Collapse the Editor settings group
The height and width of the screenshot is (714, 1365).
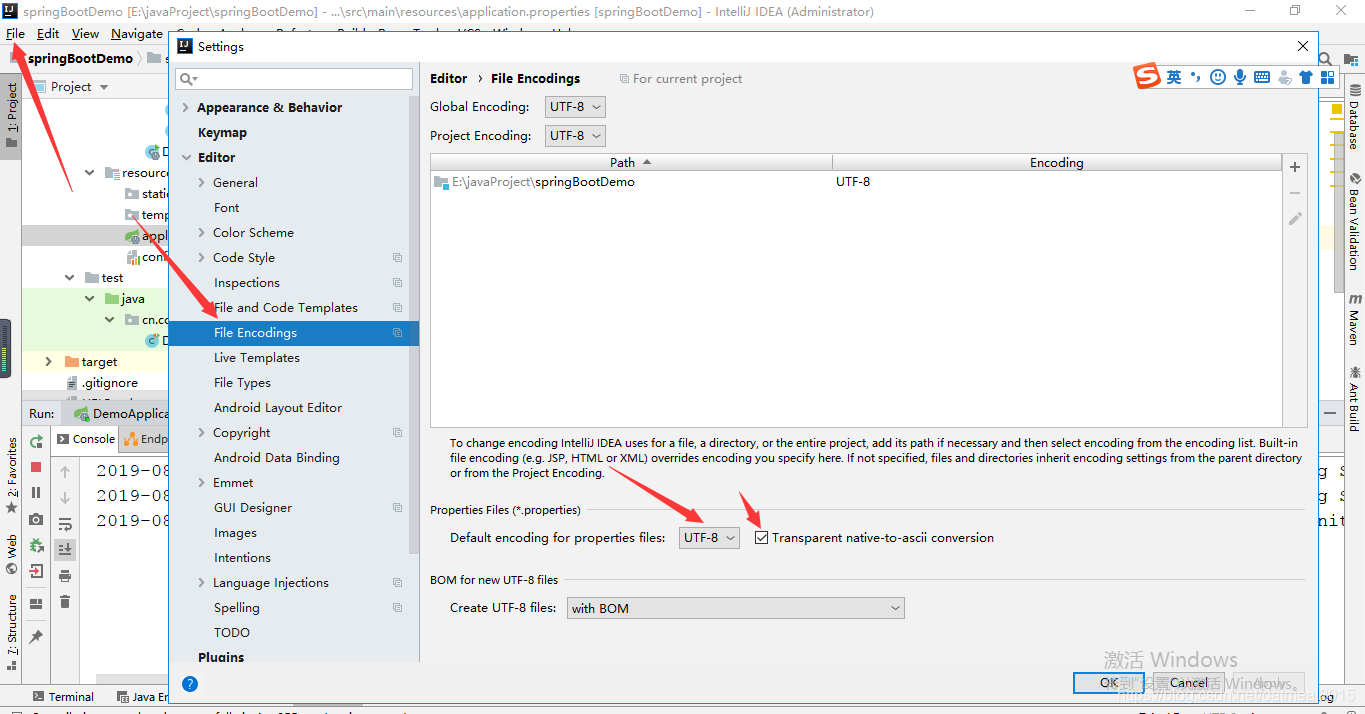(185, 158)
